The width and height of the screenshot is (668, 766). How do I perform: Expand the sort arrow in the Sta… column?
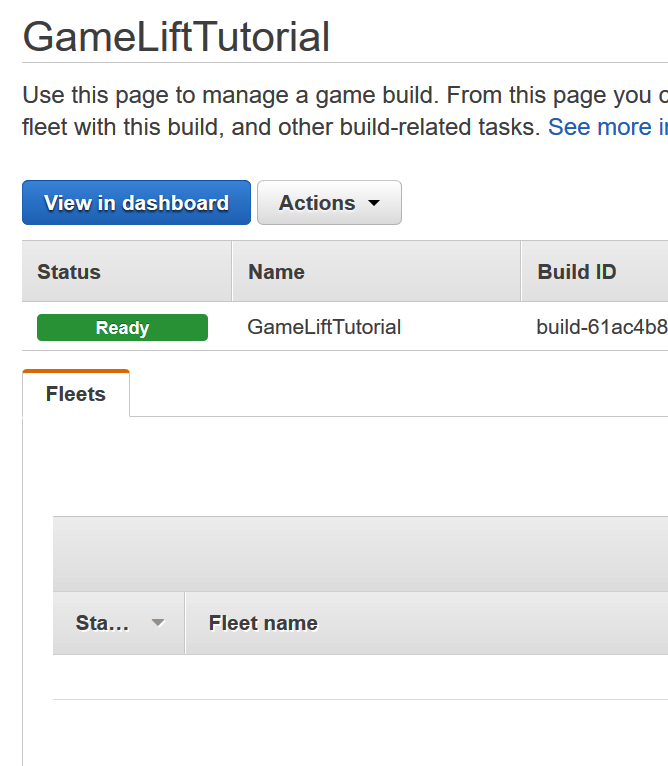[x=157, y=623]
